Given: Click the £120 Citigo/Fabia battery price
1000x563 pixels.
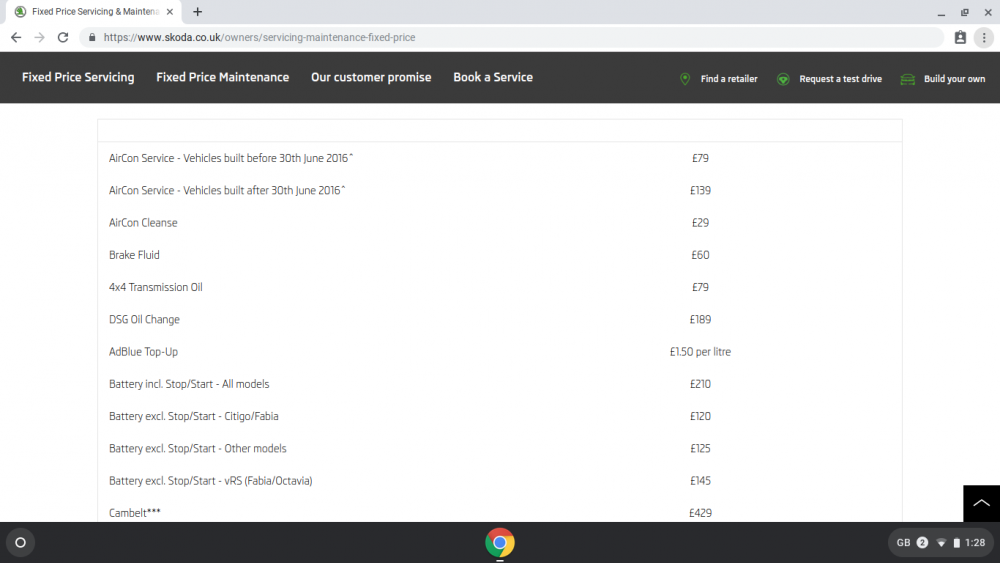Looking at the screenshot, I should [700, 416].
